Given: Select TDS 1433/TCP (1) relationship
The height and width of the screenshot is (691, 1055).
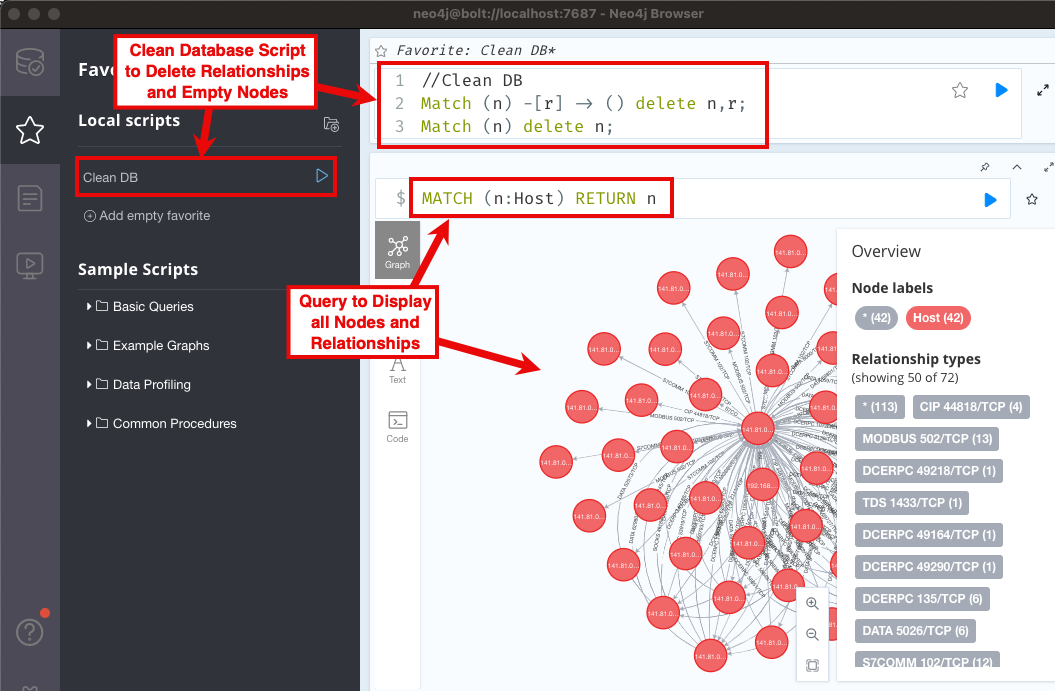Looking at the screenshot, I should pyautogui.click(x=912, y=503).
